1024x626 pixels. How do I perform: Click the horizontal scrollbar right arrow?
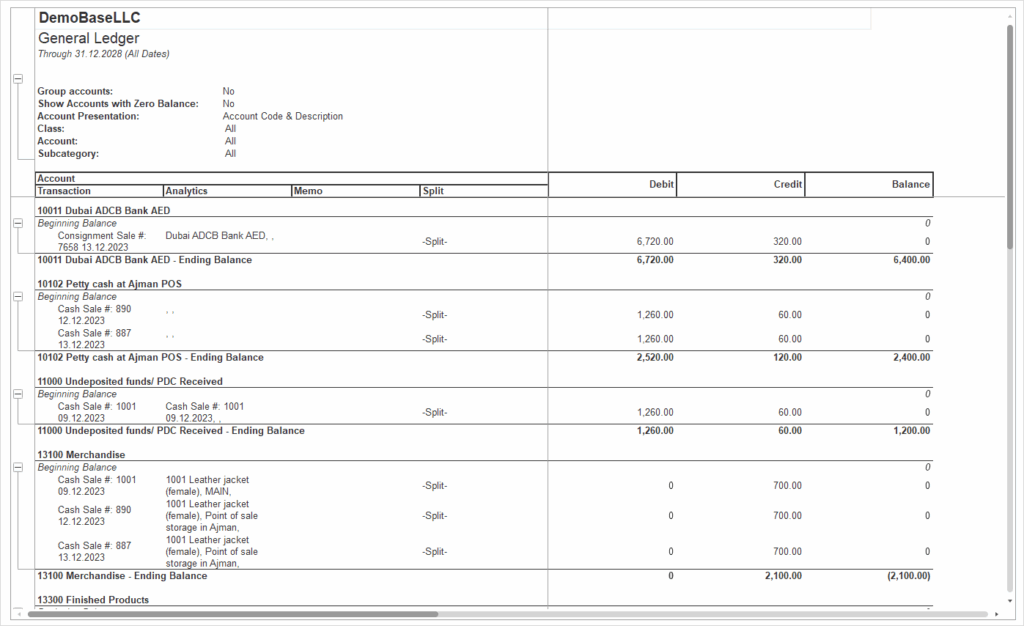tap(996, 614)
